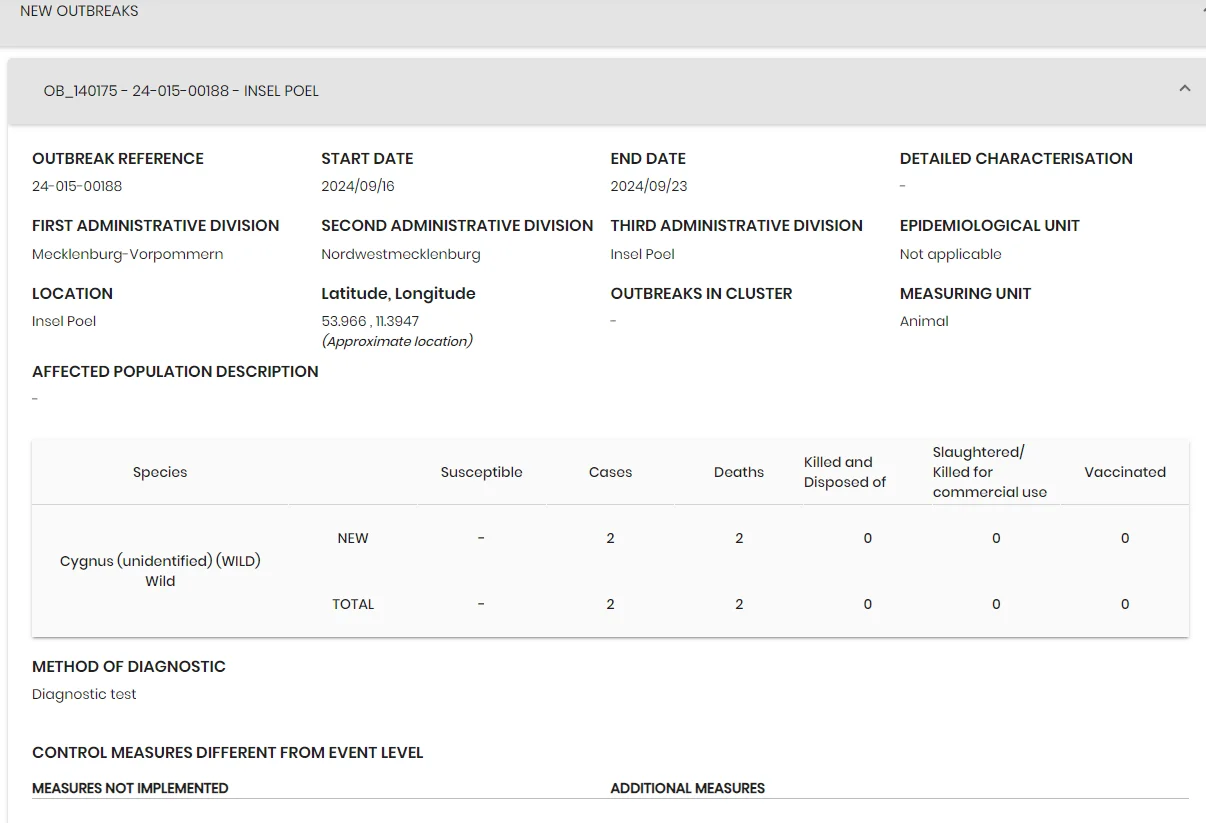Click the OUTBREAKS IN CLUSTER label
The image size is (1206, 823).
[701, 293]
